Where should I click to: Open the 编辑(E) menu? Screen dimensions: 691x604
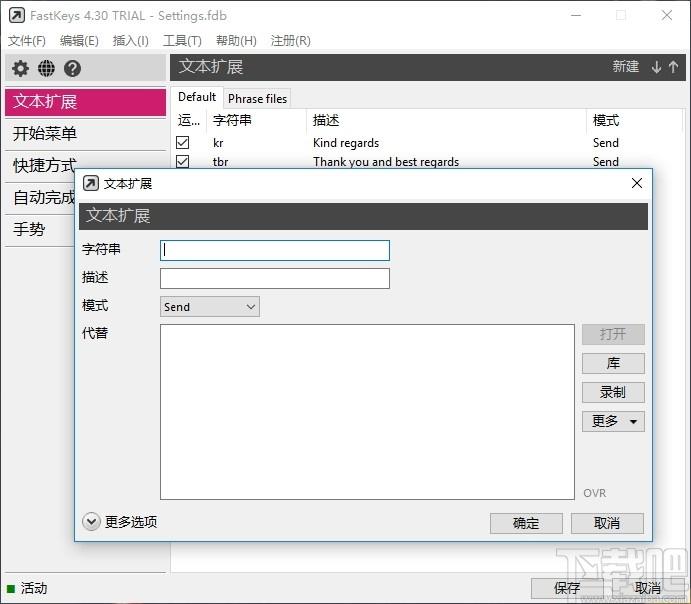79,41
